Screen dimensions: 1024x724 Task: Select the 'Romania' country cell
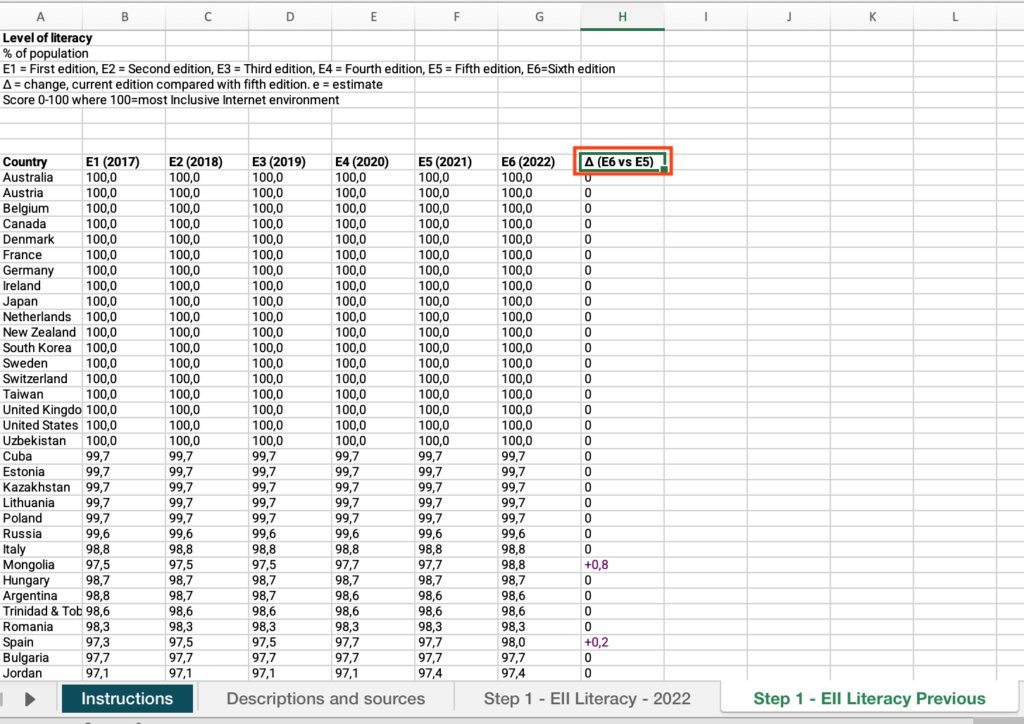point(41,627)
